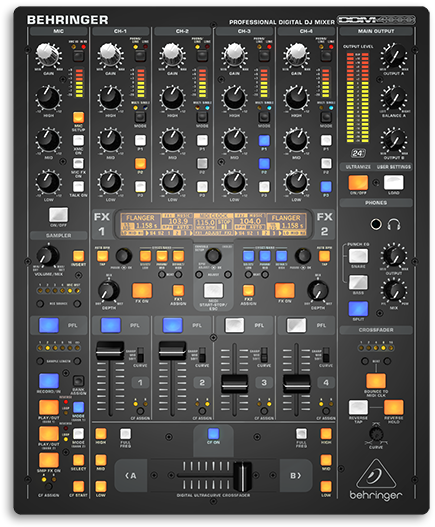
Task: Click the REVERSE TAP button
Action: click(x=358, y=407)
